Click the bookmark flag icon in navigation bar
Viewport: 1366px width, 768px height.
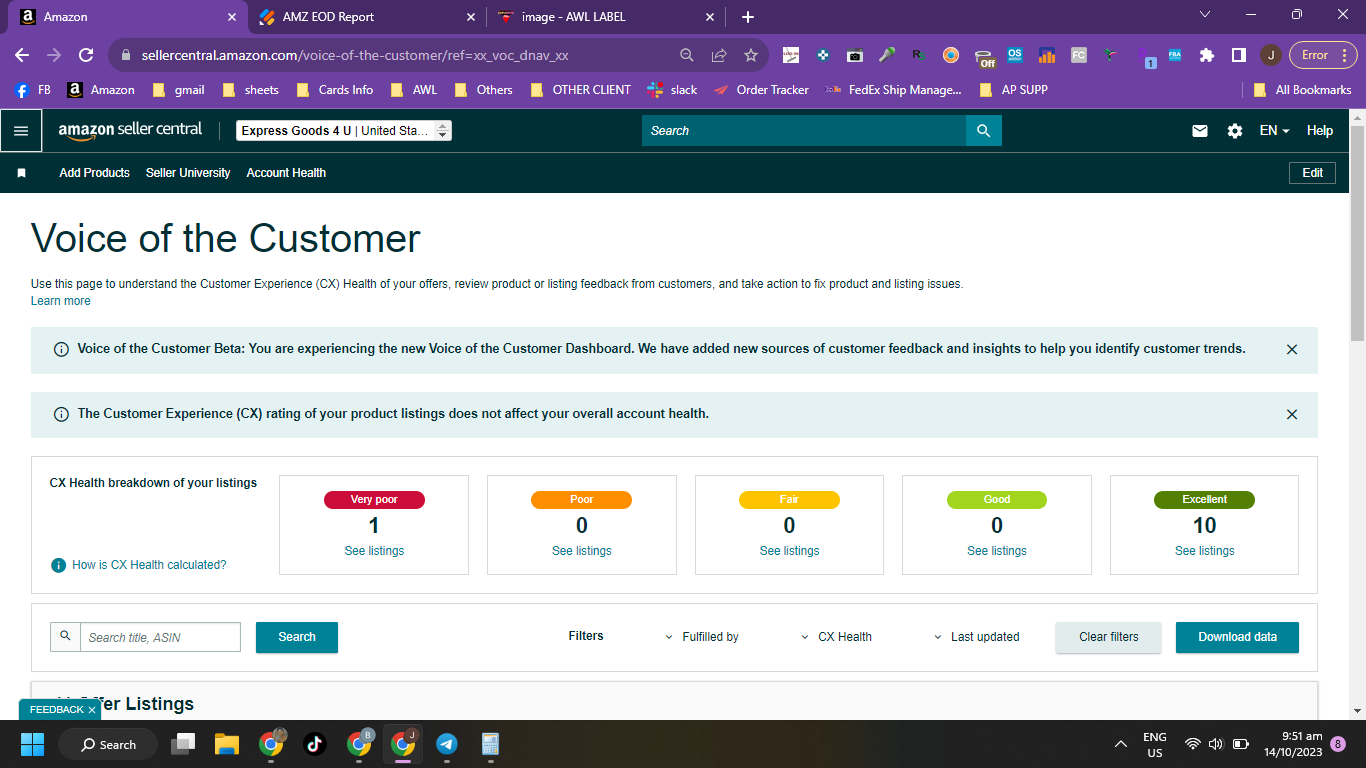click(x=21, y=173)
